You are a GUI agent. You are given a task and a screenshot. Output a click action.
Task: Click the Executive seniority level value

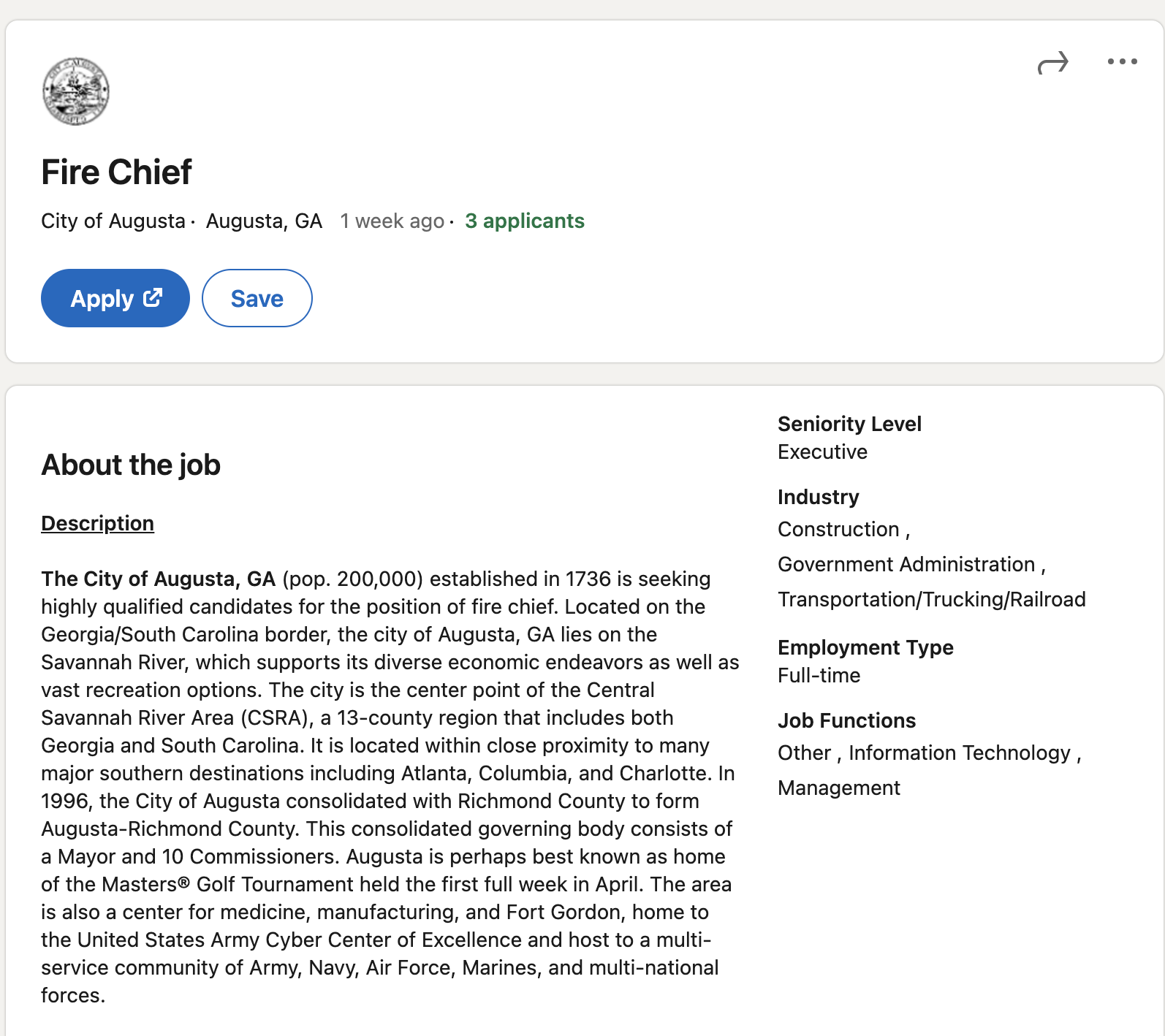pos(822,452)
